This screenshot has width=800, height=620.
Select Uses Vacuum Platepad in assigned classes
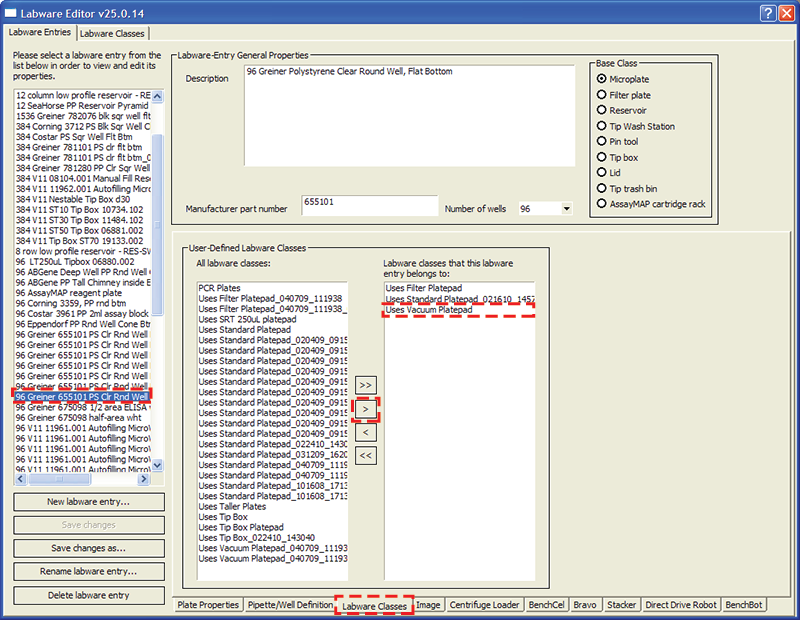click(x=430, y=311)
